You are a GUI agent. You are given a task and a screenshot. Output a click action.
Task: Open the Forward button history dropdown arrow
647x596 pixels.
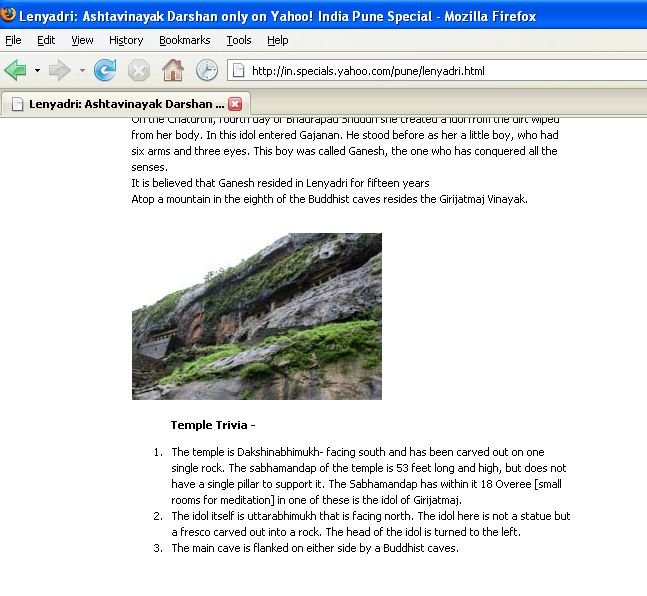click(x=83, y=71)
